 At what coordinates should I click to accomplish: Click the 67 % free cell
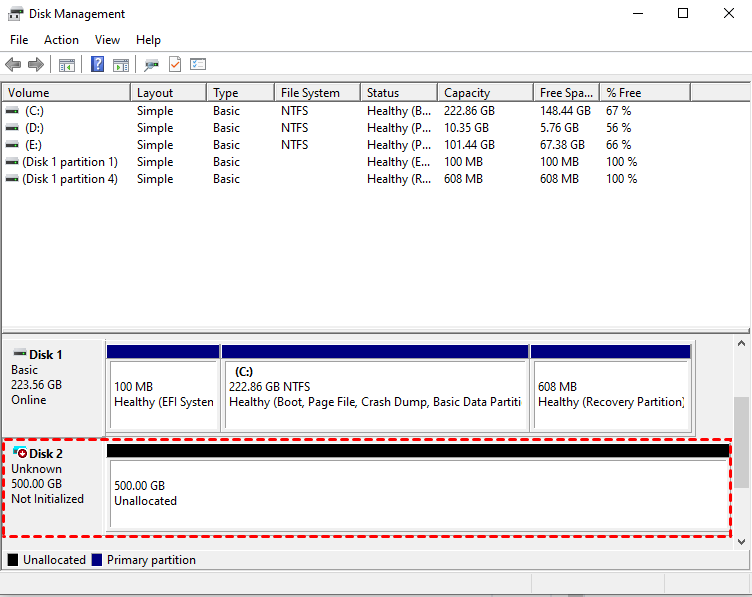[619, 111]
